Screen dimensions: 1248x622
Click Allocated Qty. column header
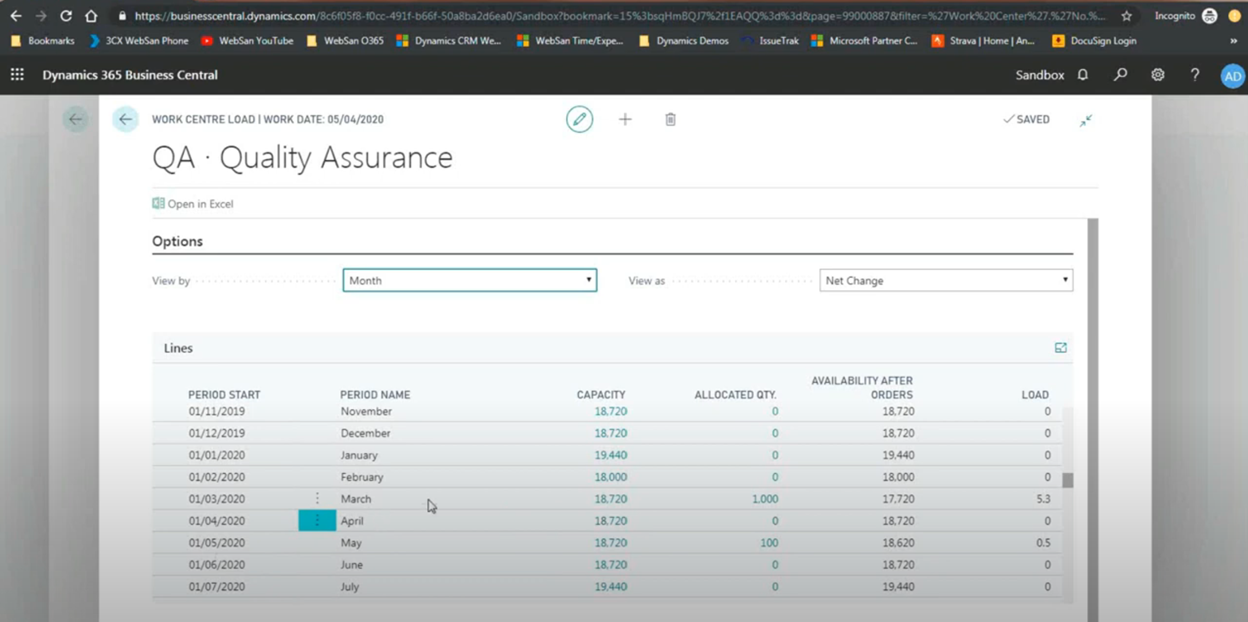pos(736,395)
